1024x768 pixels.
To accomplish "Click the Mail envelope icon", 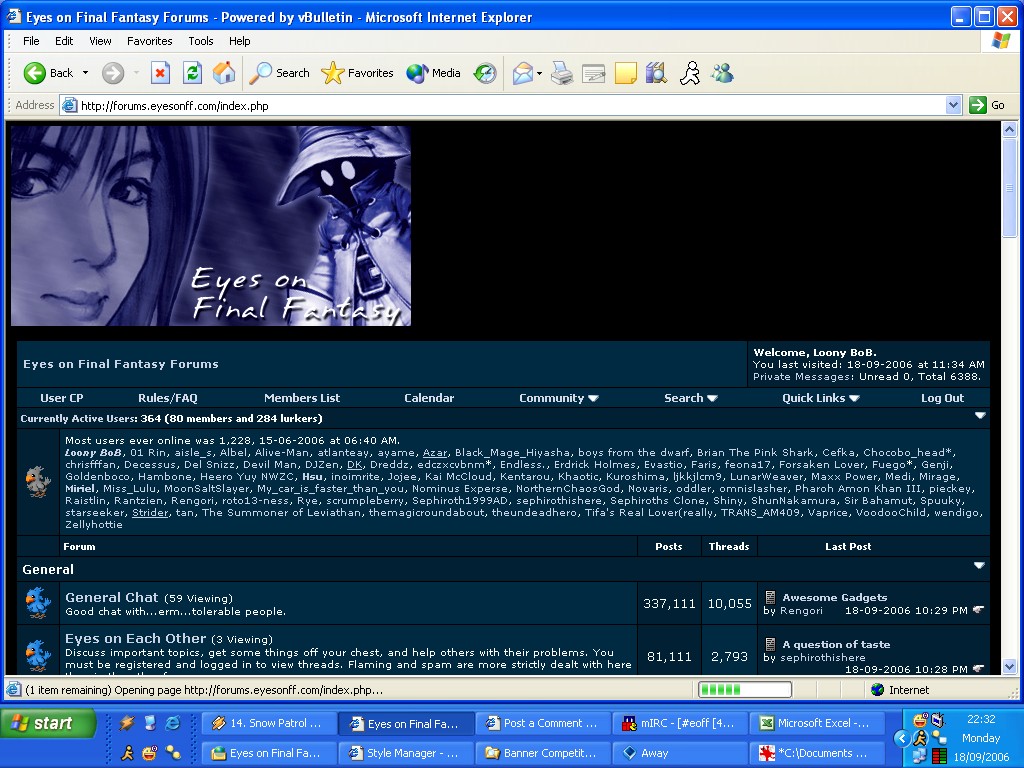I will point(522,73).
